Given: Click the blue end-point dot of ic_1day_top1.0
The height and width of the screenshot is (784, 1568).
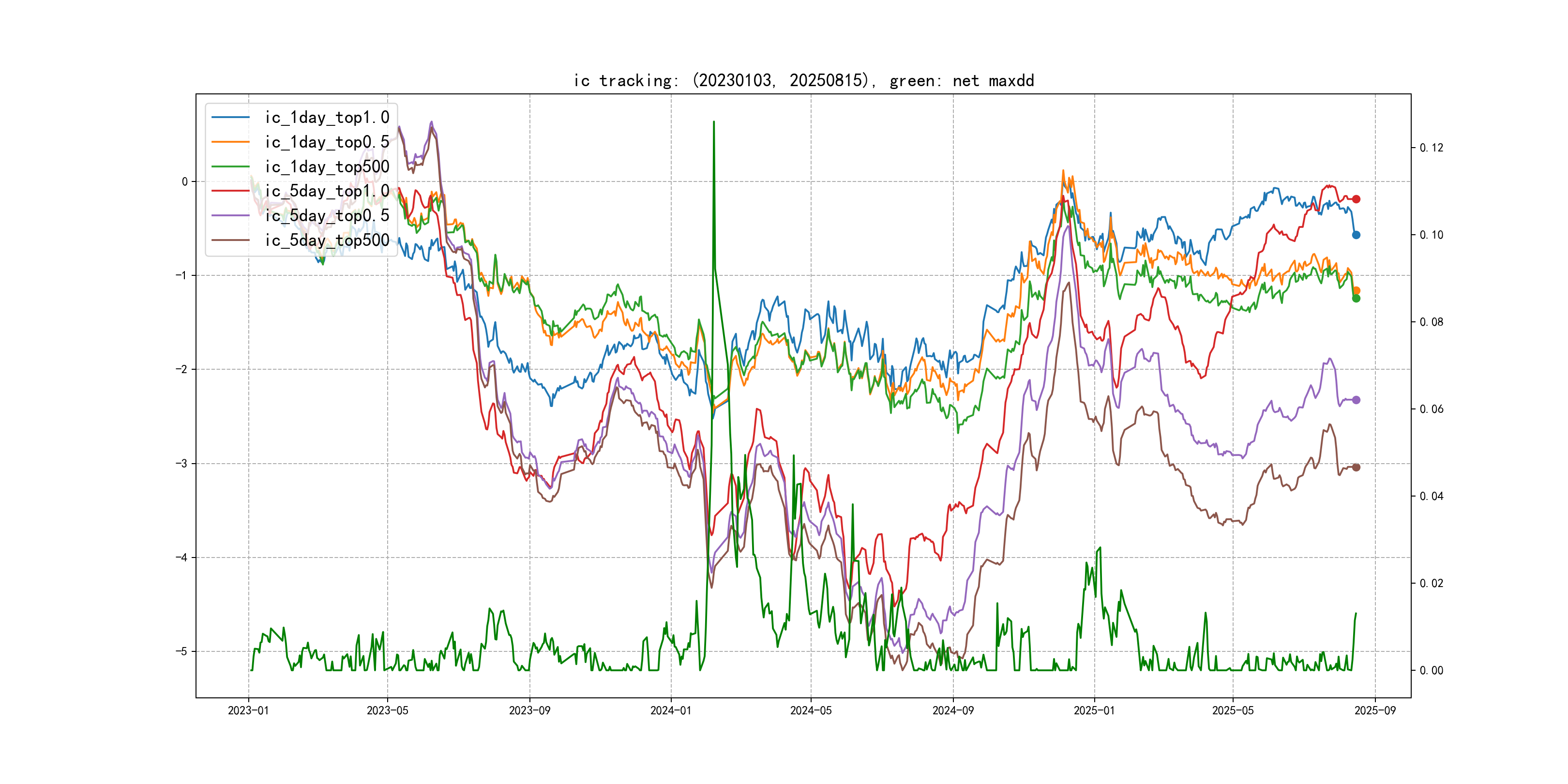Looking at the screenshot, I should click(1356, 235).
